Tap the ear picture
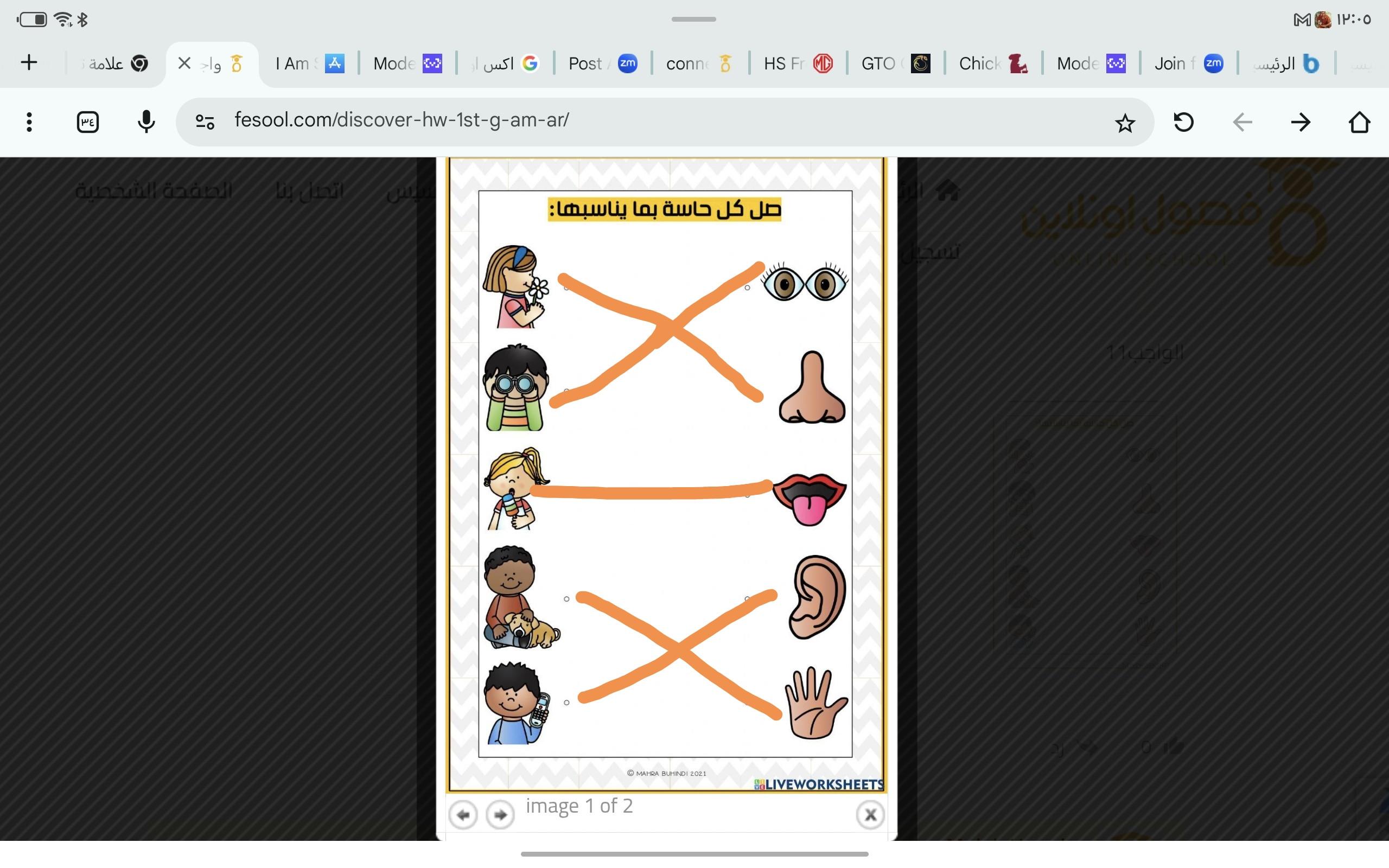 tap(817, 597)
